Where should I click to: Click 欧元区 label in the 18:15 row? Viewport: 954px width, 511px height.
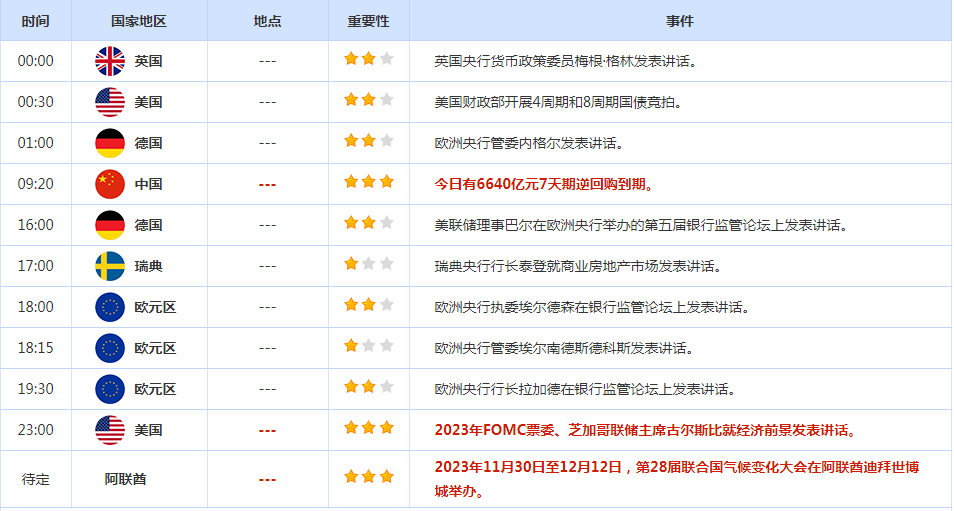tap(155, 349)
